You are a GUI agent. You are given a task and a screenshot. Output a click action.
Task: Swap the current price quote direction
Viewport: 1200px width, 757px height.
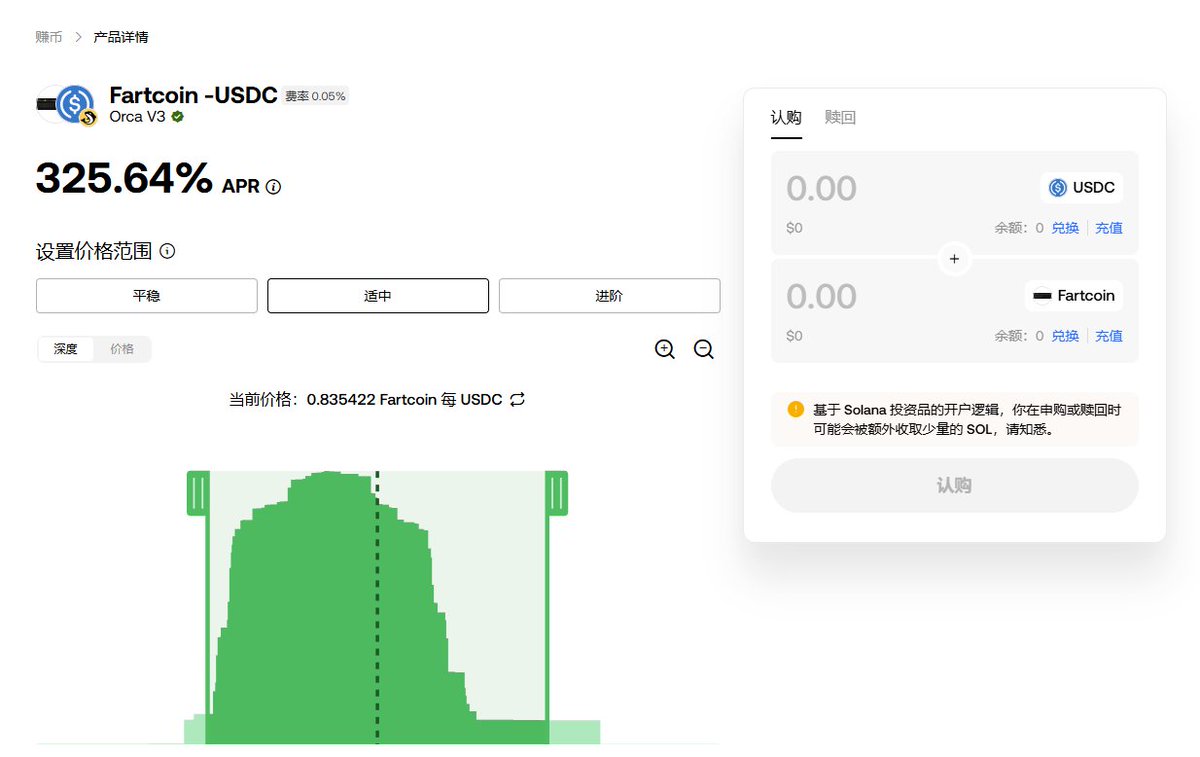click(x=517, y=399)
